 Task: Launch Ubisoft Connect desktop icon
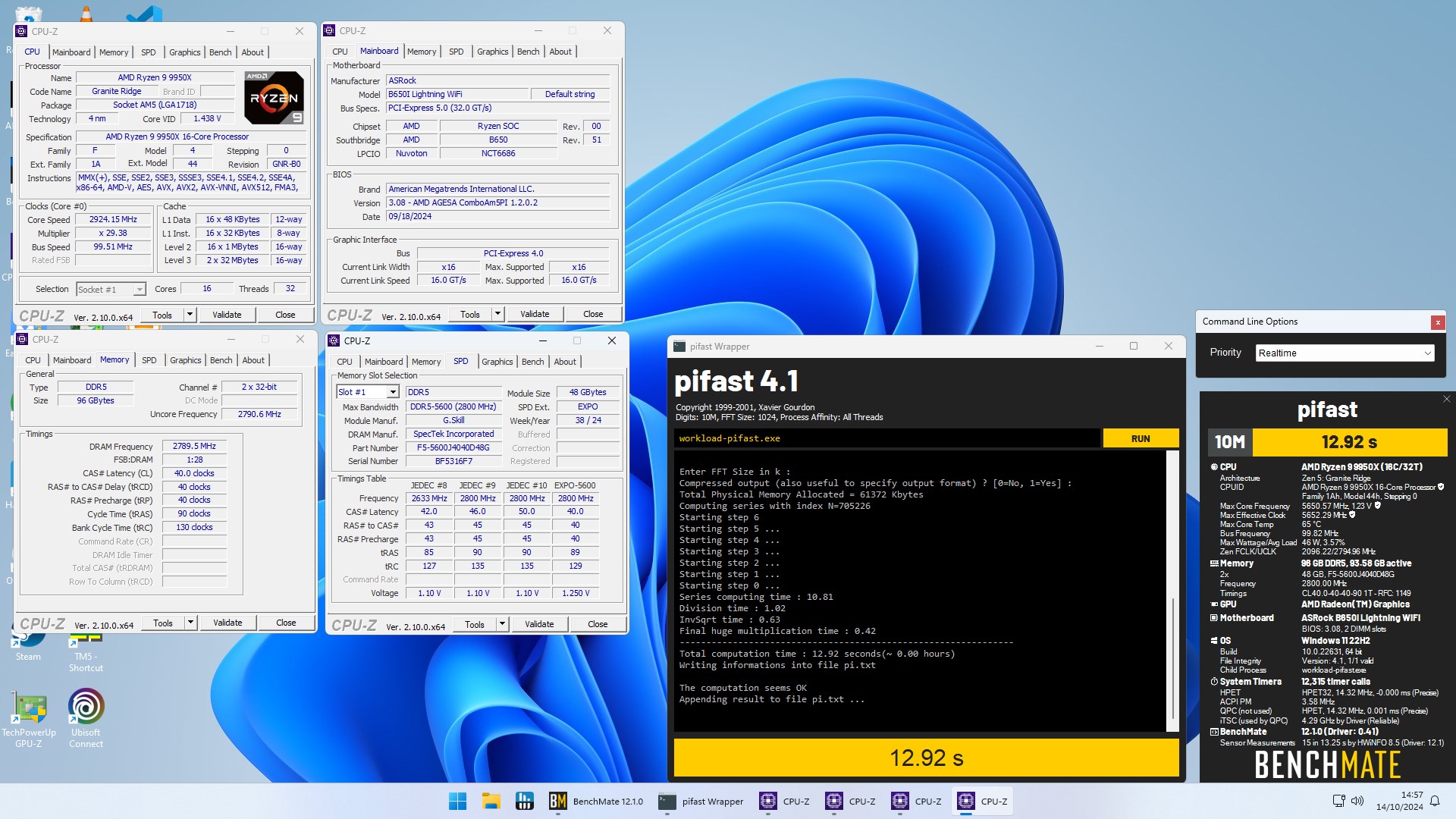point(86,718)
